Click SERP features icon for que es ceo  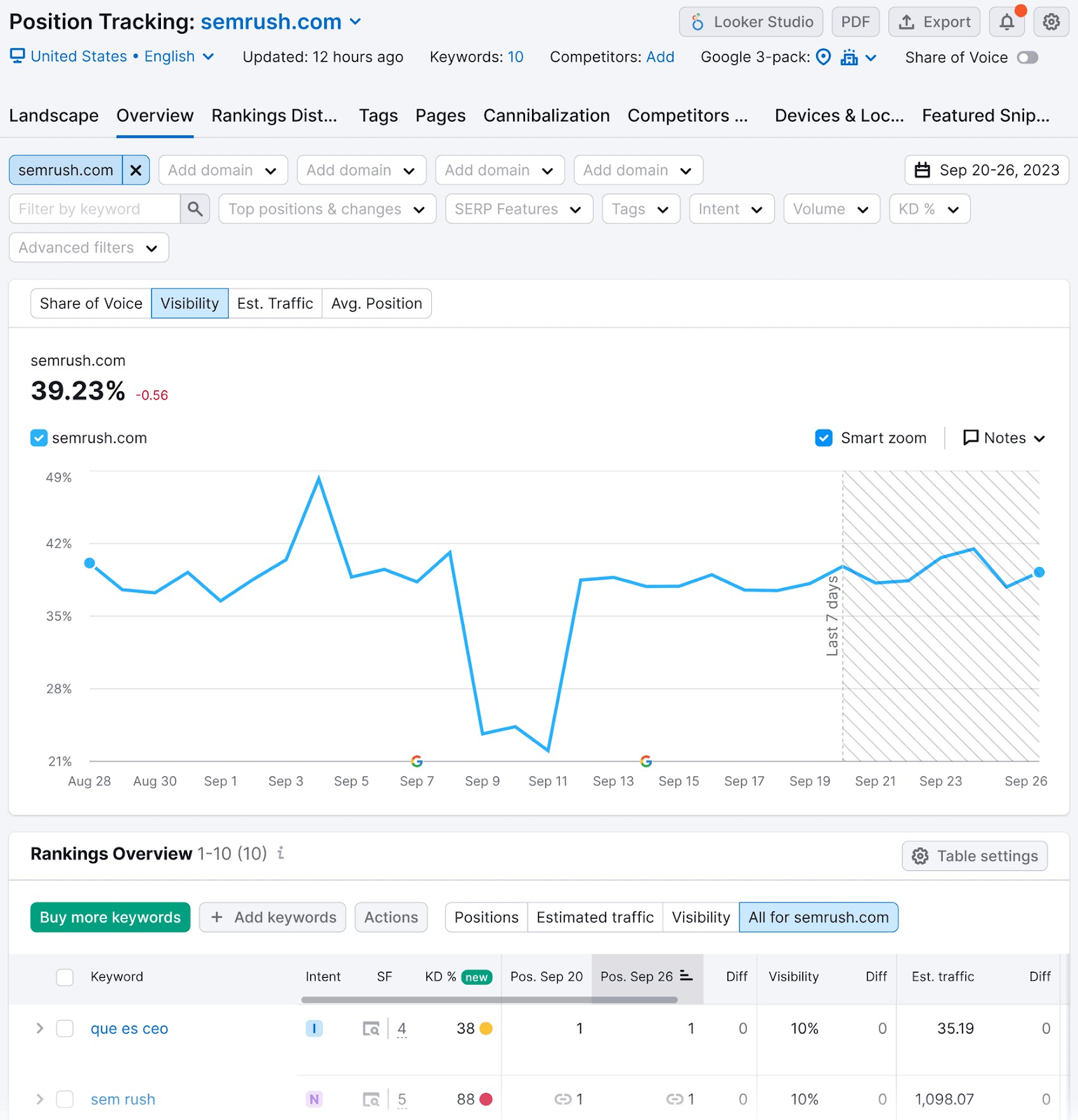371,1028
